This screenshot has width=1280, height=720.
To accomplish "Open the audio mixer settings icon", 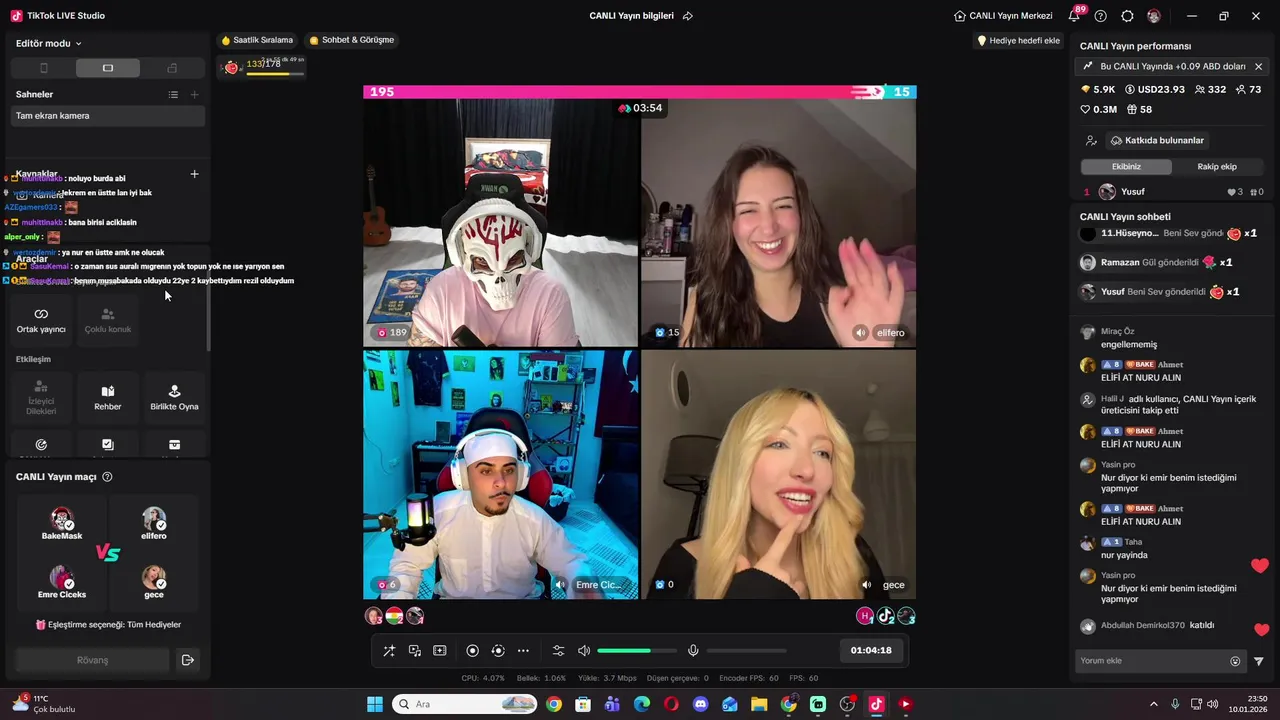I will (x=558, y=651).
